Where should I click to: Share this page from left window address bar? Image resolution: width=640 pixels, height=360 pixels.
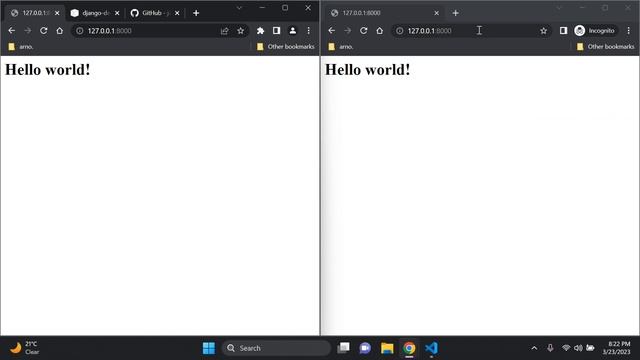click(224, 31)
